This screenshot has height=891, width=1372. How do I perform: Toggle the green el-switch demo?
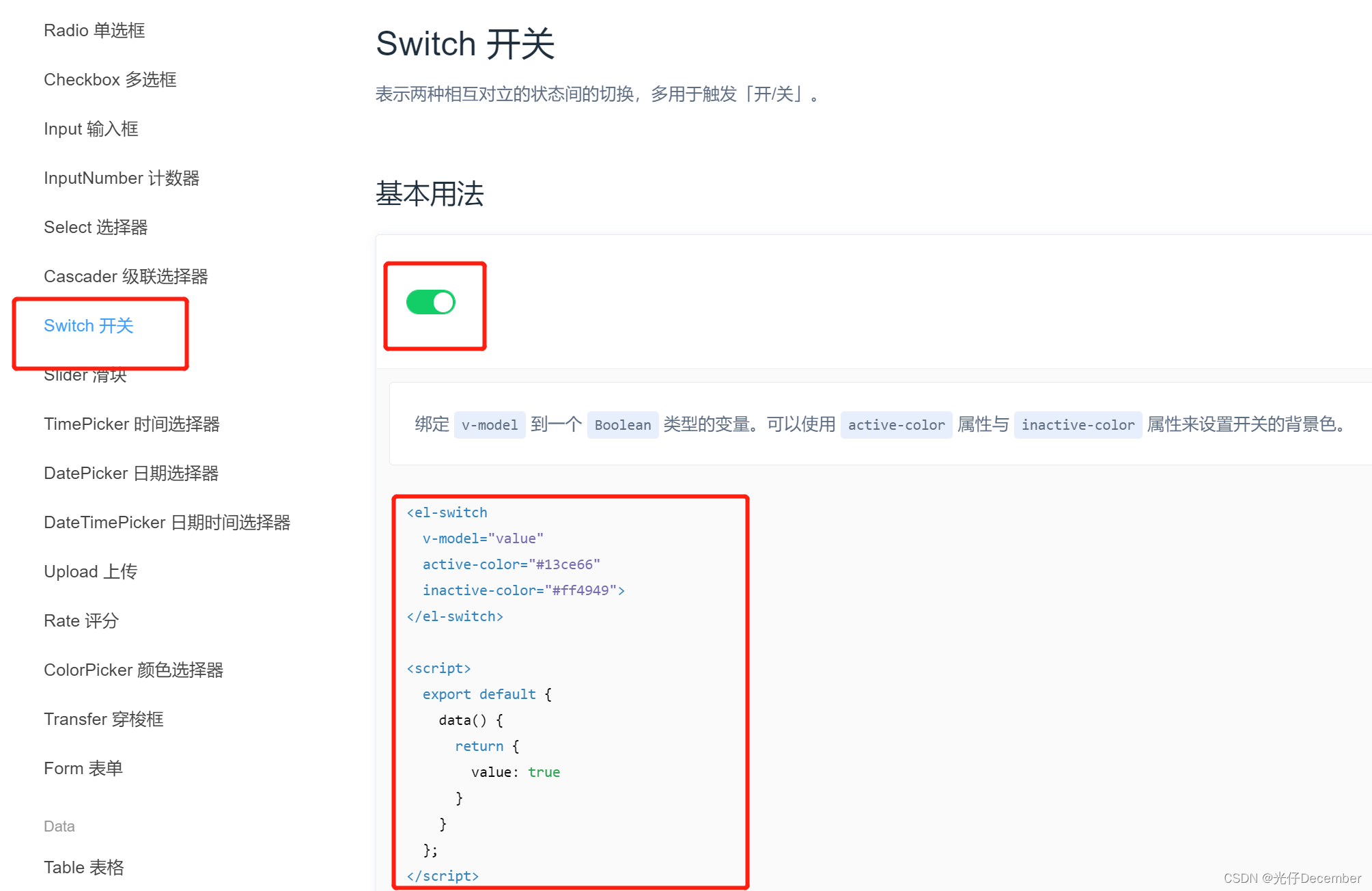point(430,302)
